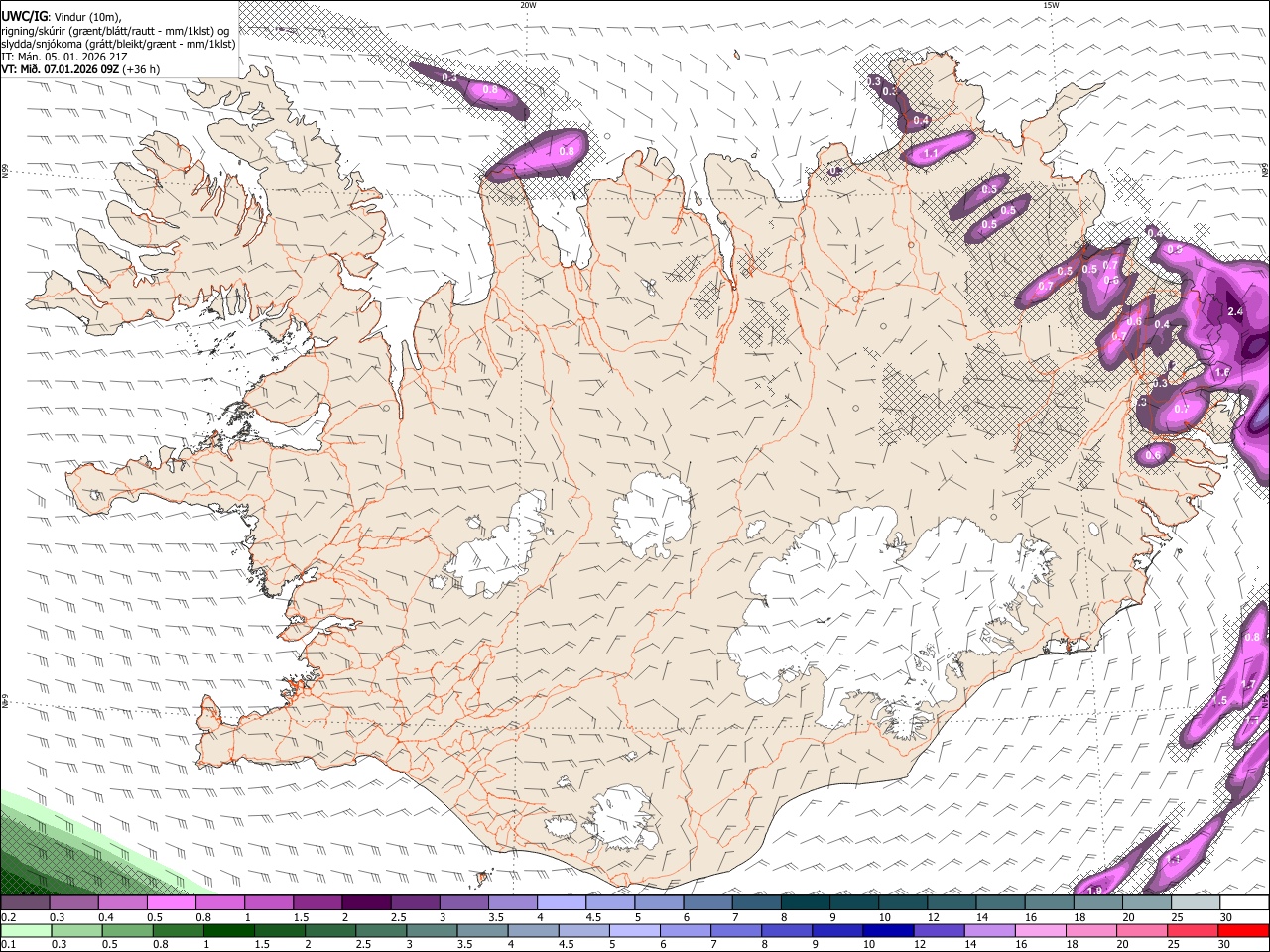This screenshot has width=1270, height=952.
Task: Click the 'VT: Mið. 07.01.2026 09Z' valid time
Action: (x=61, y=69)
